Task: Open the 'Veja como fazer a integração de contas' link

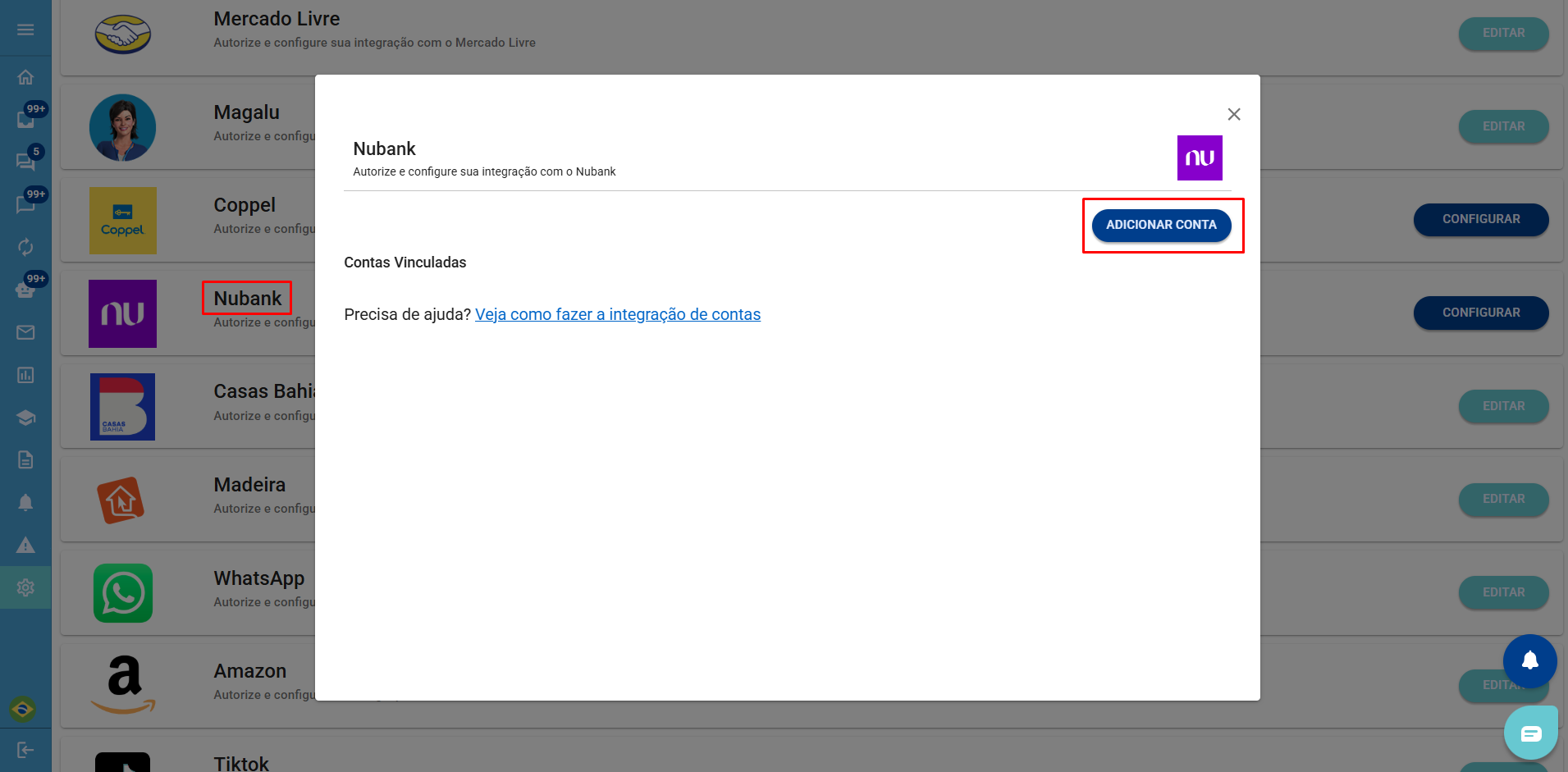Action: [x=618, y=314]
